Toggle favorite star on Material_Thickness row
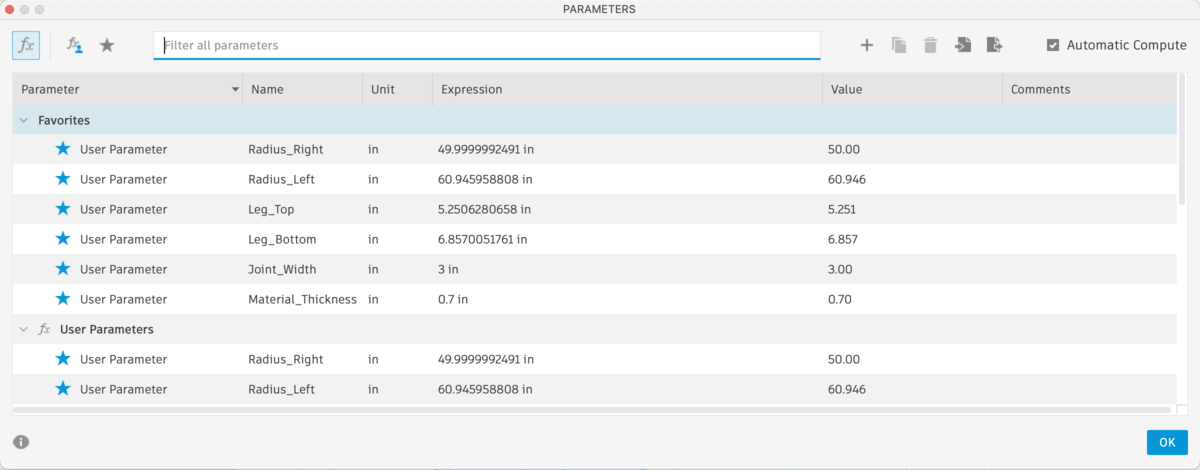 pos(63,299)
